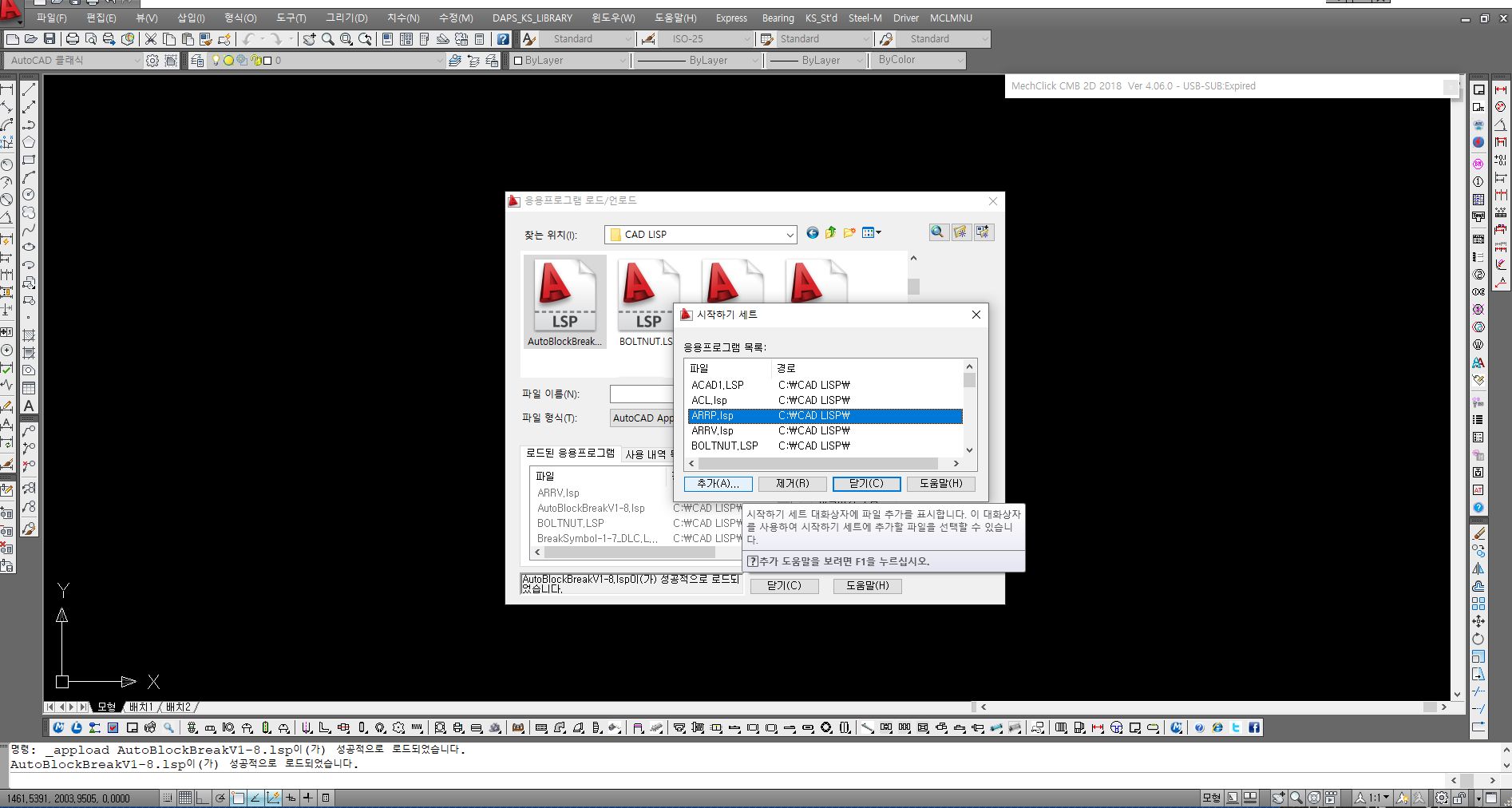Open the Standard text style dropdown

click(x=628, y=39)
